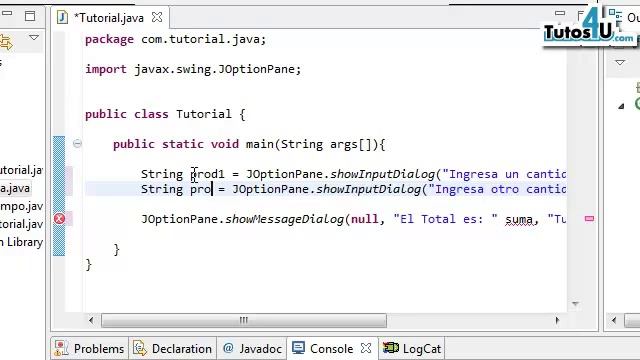The image size is (640, 360).
Task: Open the Javadoc view tab
Action: pyautogui.click(x=252, y=349)
